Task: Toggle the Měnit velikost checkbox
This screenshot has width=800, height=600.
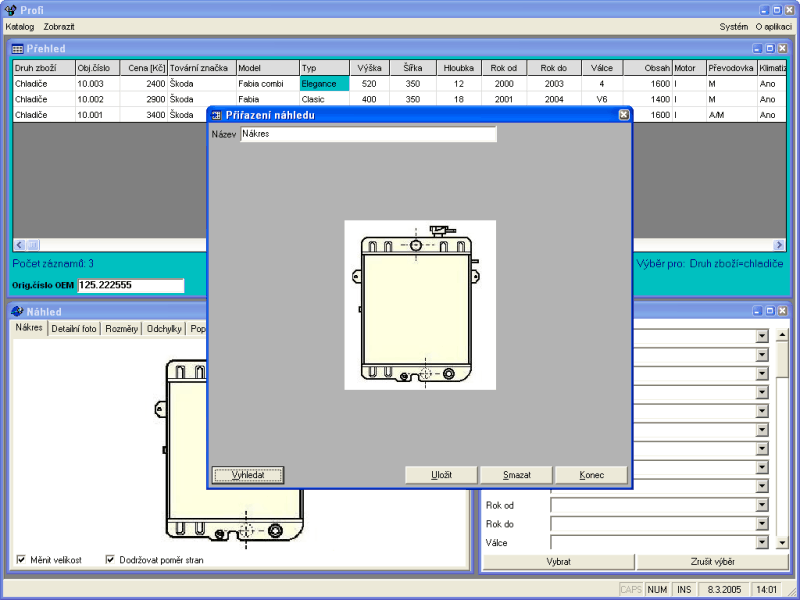Action: tap(22, 560)
